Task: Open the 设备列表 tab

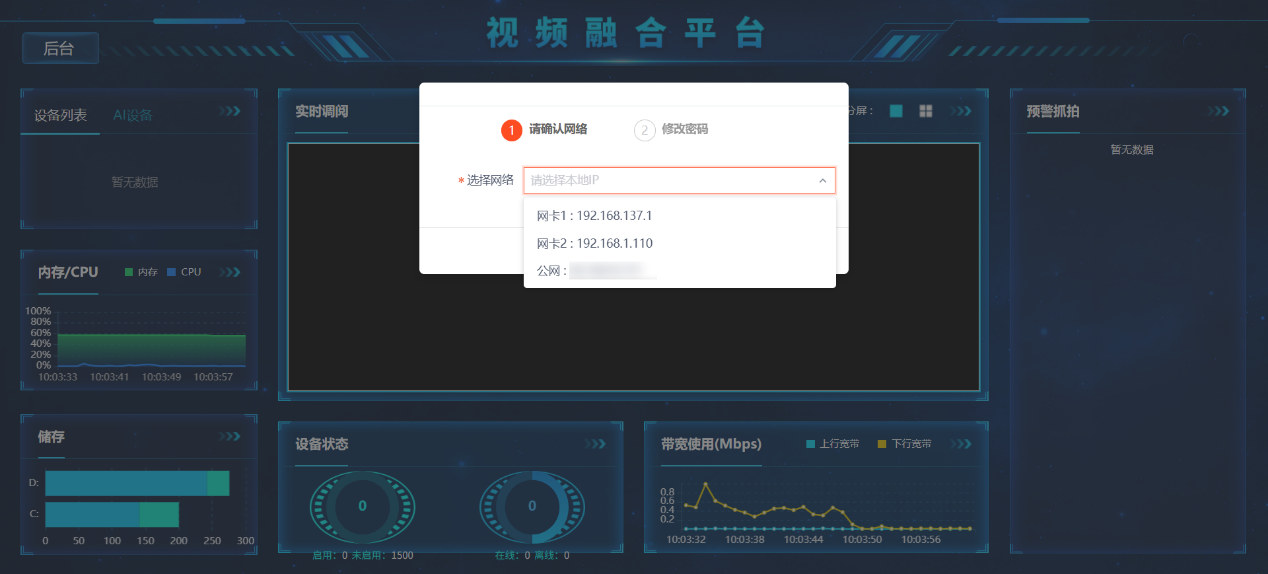Action: (60, 115)
